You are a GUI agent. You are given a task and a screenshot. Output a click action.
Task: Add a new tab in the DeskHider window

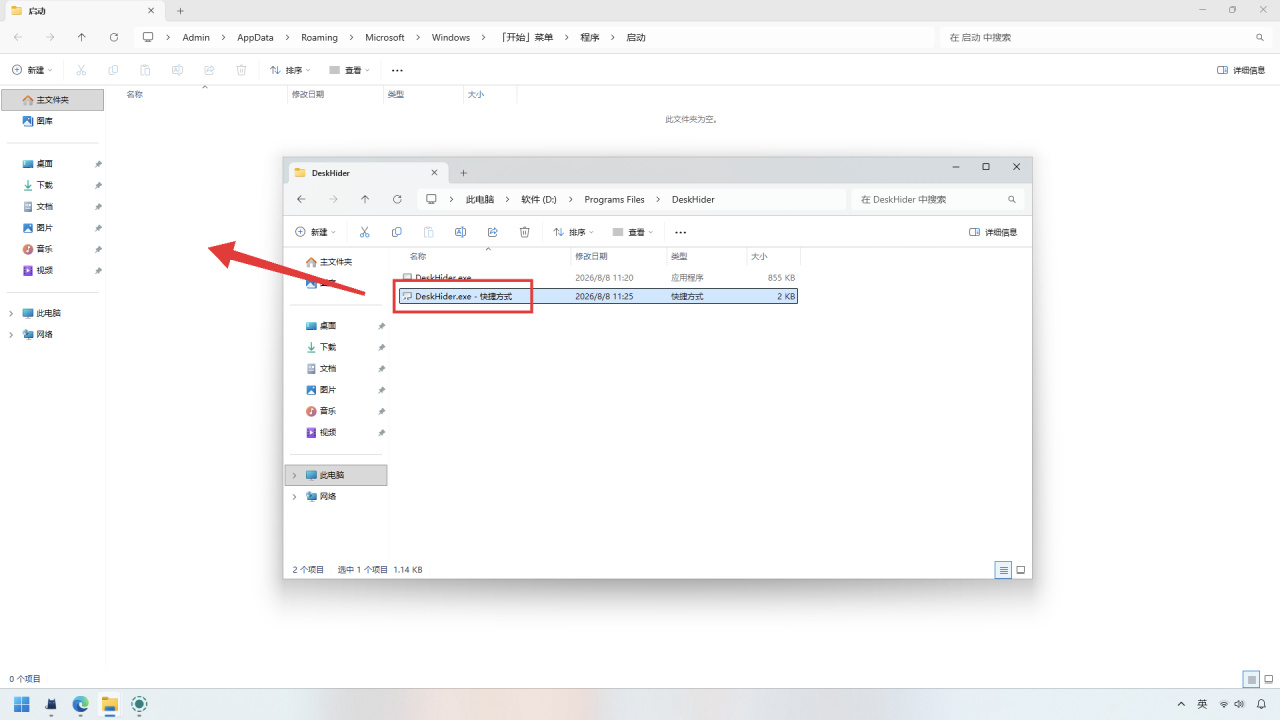pos(463,173)
